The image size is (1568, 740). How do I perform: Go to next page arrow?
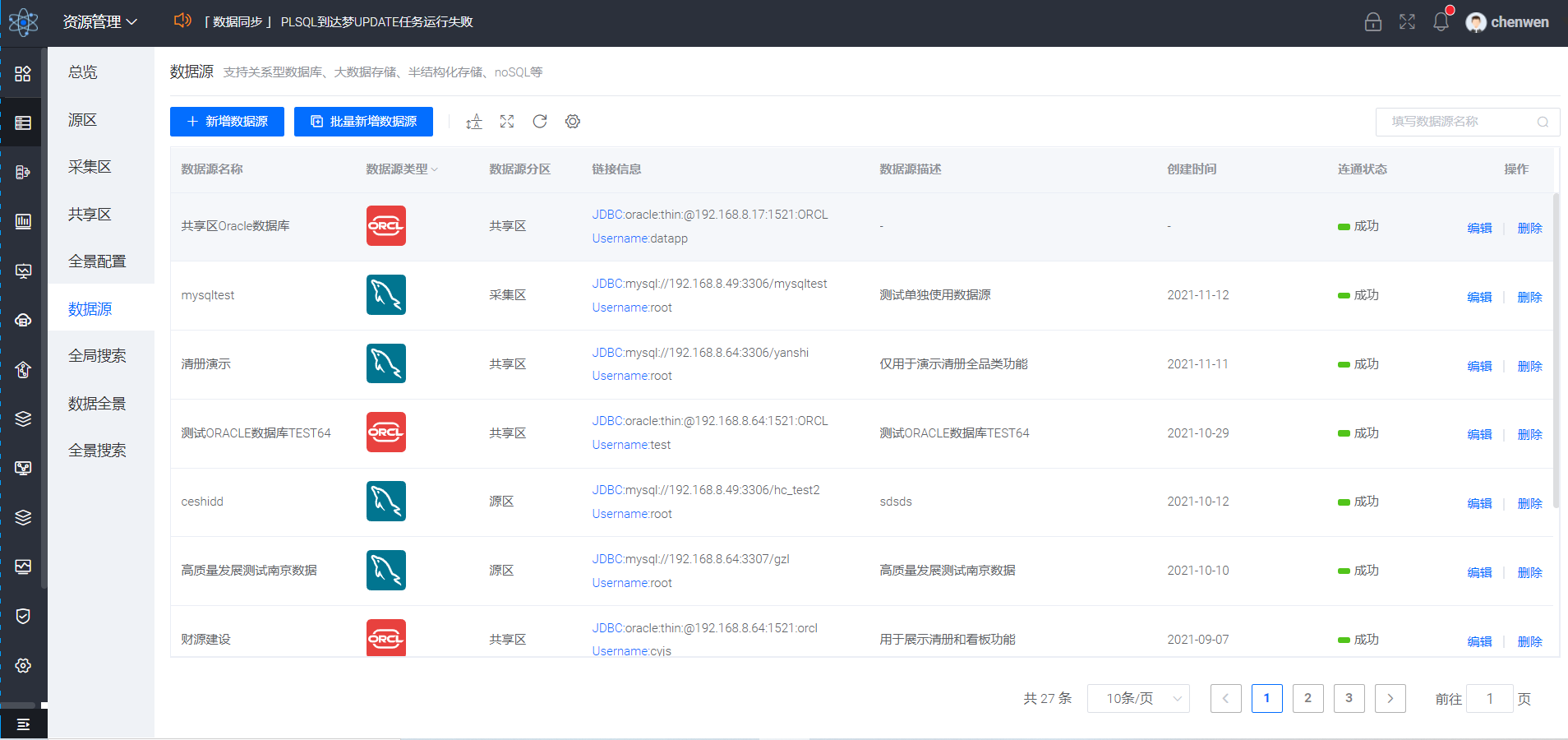pyautogui.click(x=1390, y=699)
